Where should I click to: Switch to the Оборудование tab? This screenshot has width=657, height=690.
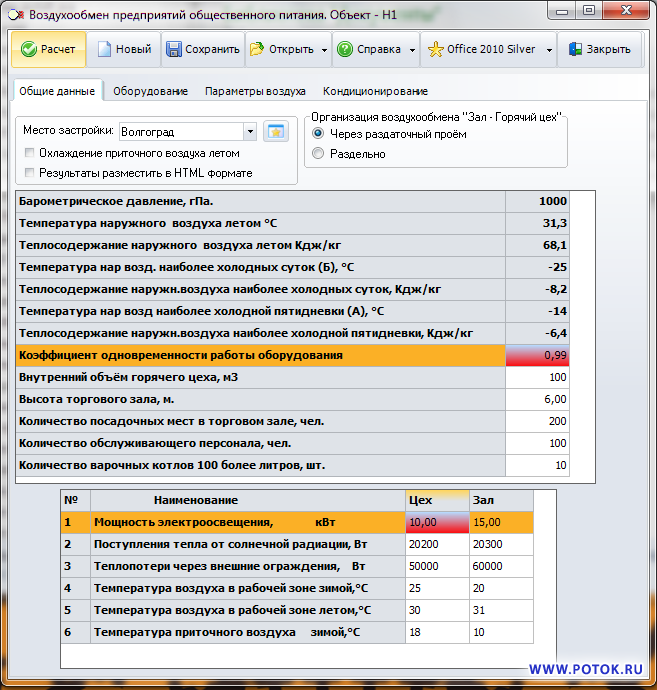[150, 91]
